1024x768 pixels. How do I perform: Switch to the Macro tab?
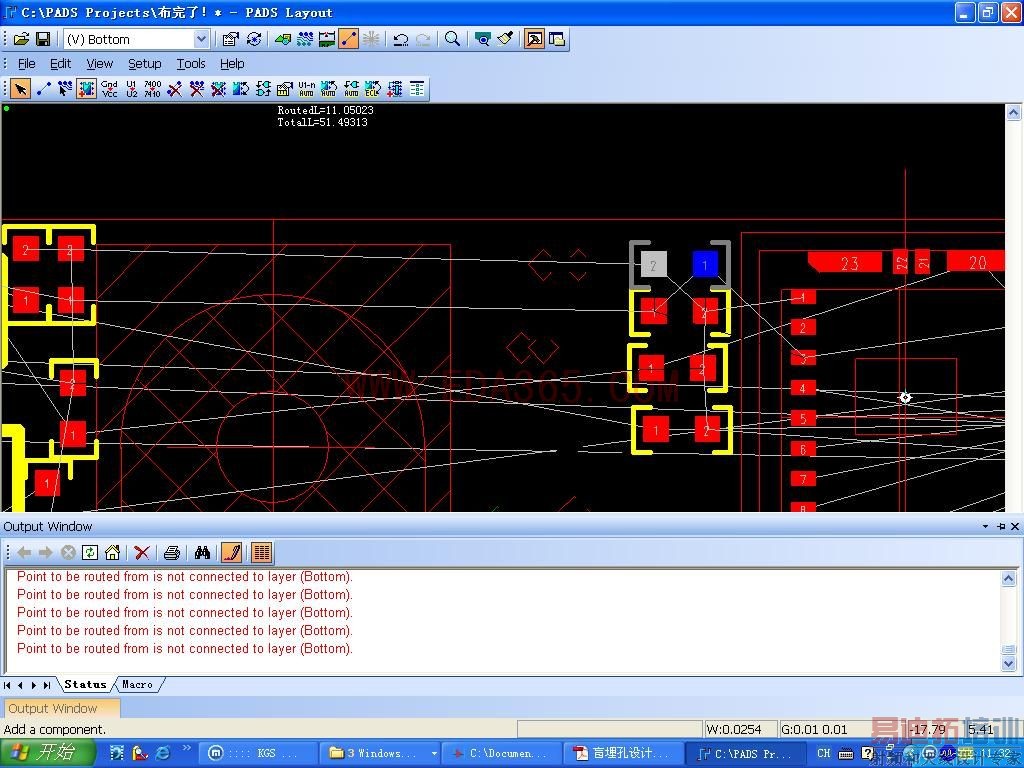[137, 685]
